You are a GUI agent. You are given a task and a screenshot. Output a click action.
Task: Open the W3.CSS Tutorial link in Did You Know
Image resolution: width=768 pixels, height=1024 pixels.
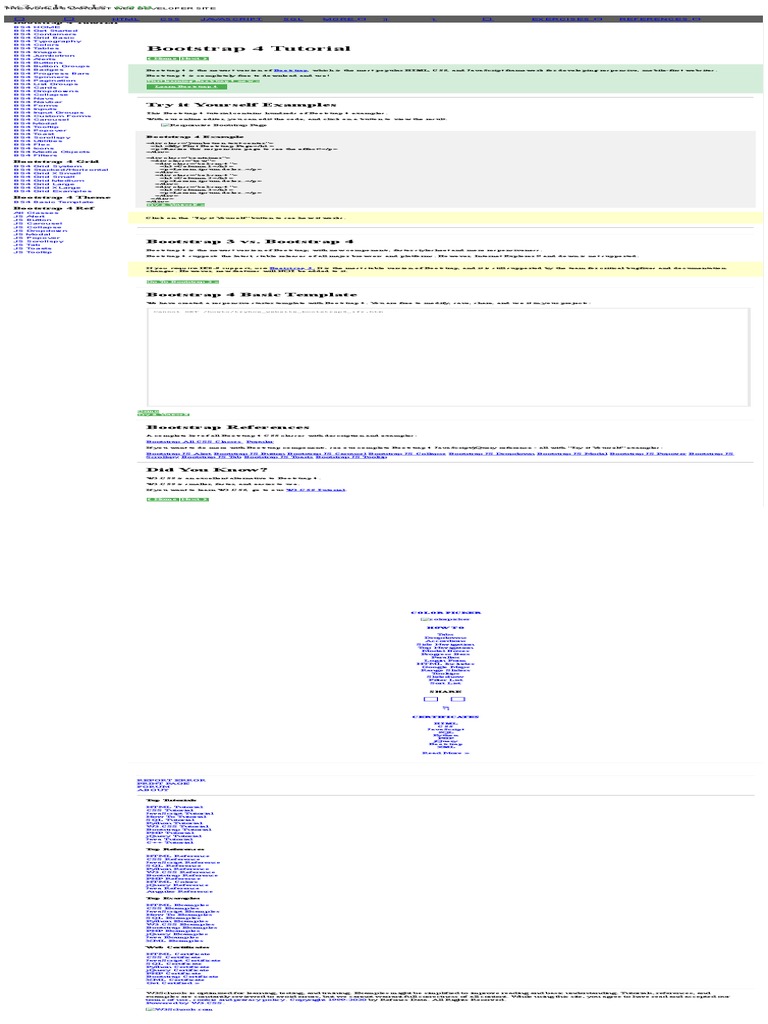316,490
